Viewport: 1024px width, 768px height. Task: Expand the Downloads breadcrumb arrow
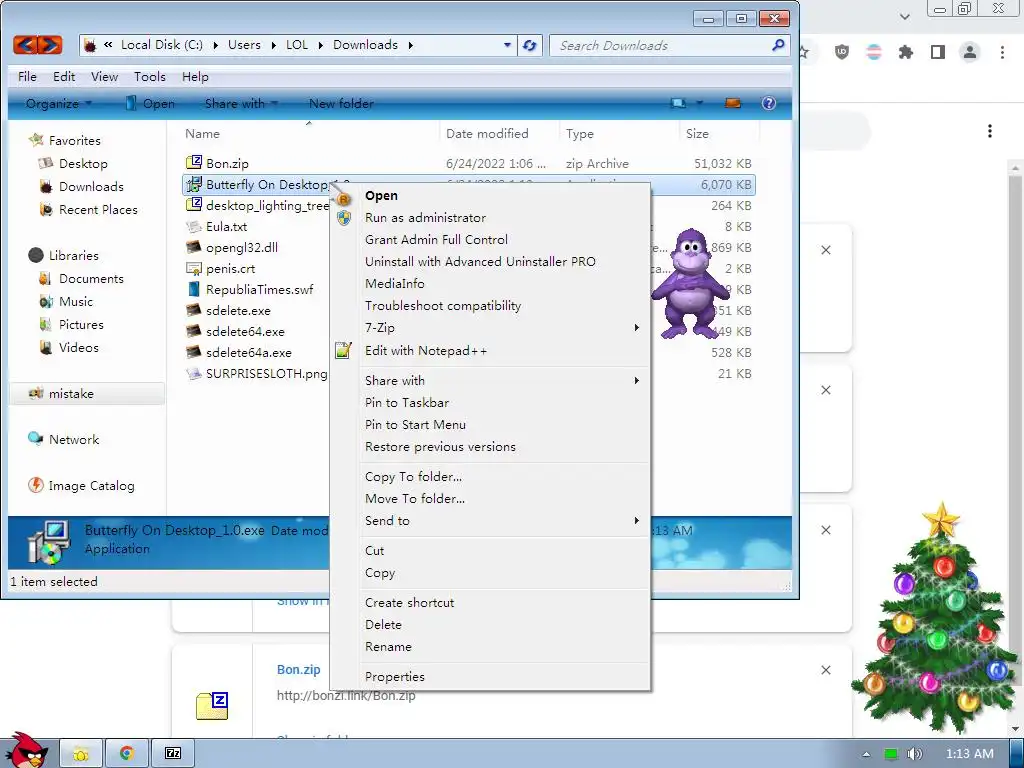[410, 45]
